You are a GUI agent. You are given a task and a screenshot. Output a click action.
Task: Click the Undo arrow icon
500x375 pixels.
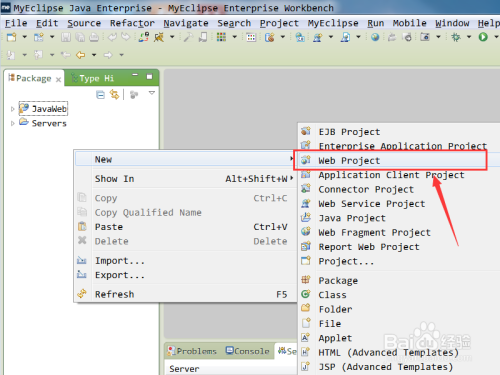click(x=112, y=37)
